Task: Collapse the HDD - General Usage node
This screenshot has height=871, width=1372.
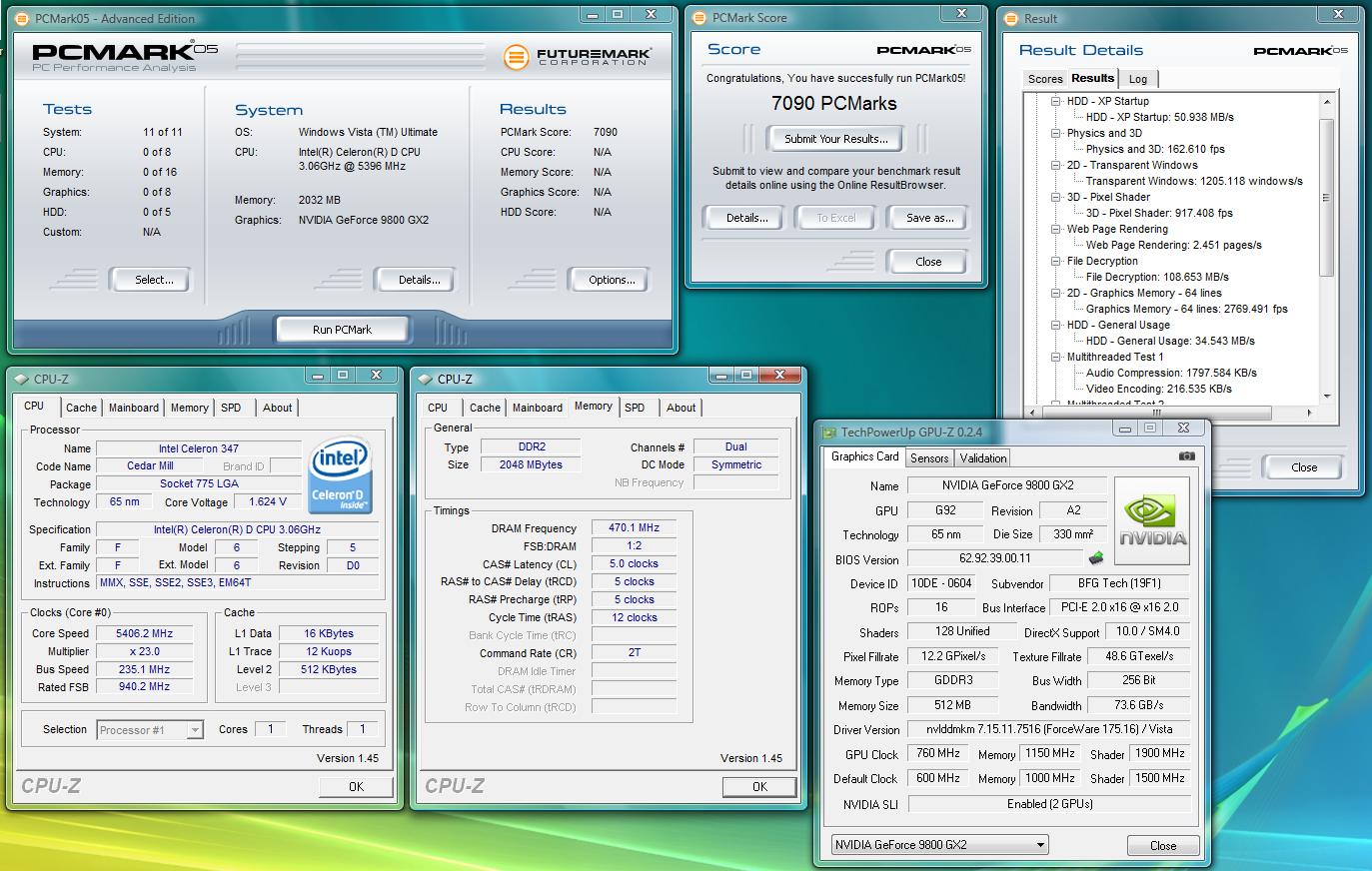Action: (1056, 325)
